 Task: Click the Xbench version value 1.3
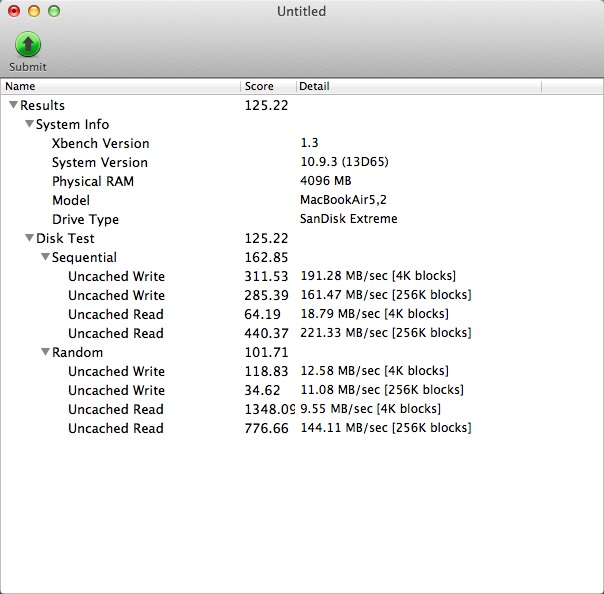pyautogui.click(x=309, y=143)
